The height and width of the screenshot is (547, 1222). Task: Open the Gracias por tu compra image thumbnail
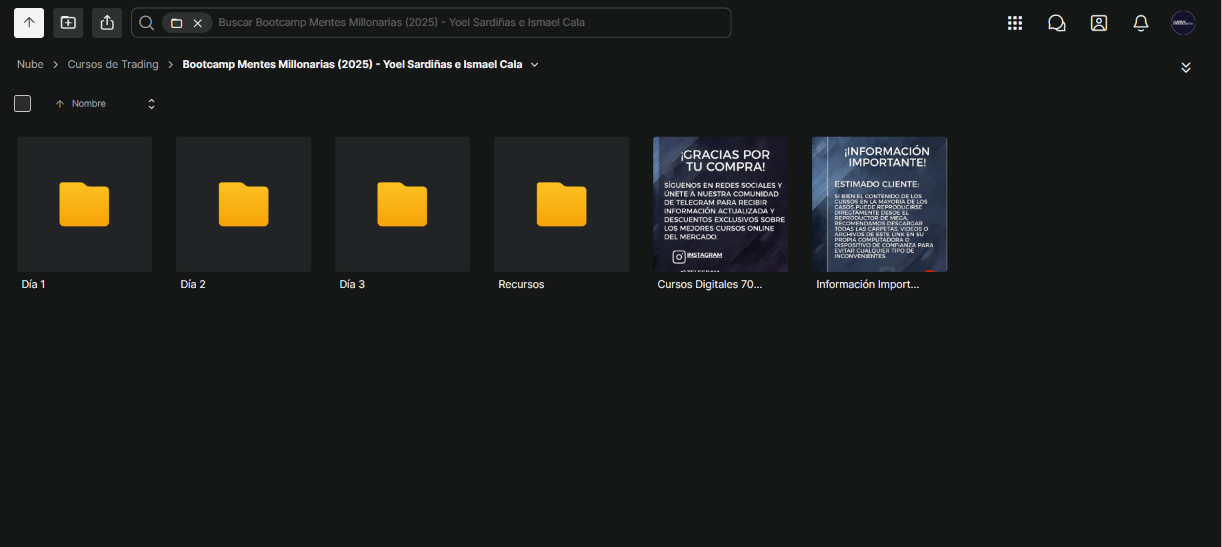[x=720, y=204]
